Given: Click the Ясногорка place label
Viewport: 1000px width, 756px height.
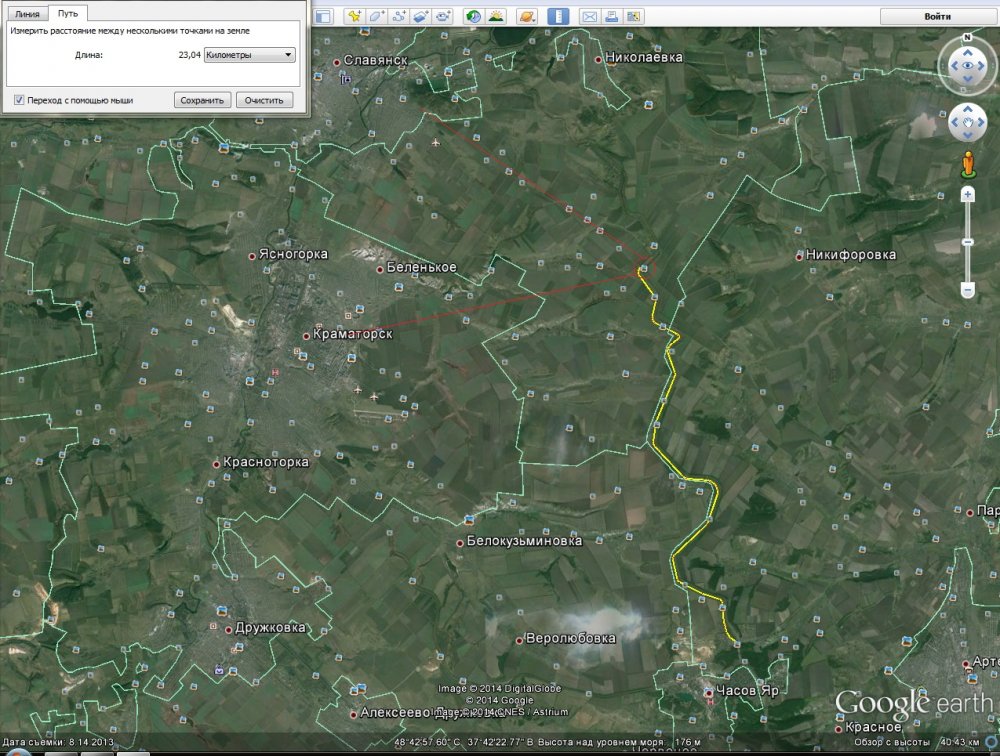Looking at the screenshot, I should point(293,254).
